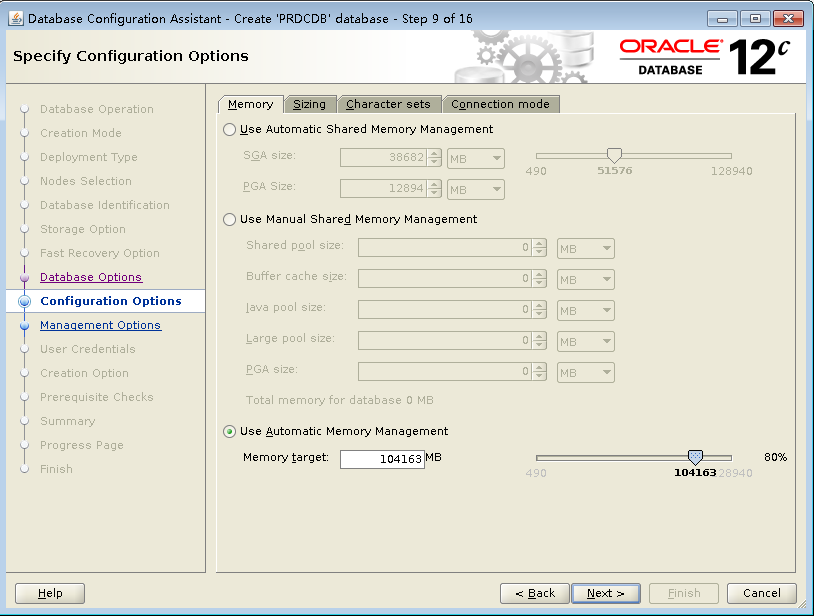Viewport: 814px width, 616px height.
Task: Click the manual PGA size spinner arrows
Action: point(539,372)
